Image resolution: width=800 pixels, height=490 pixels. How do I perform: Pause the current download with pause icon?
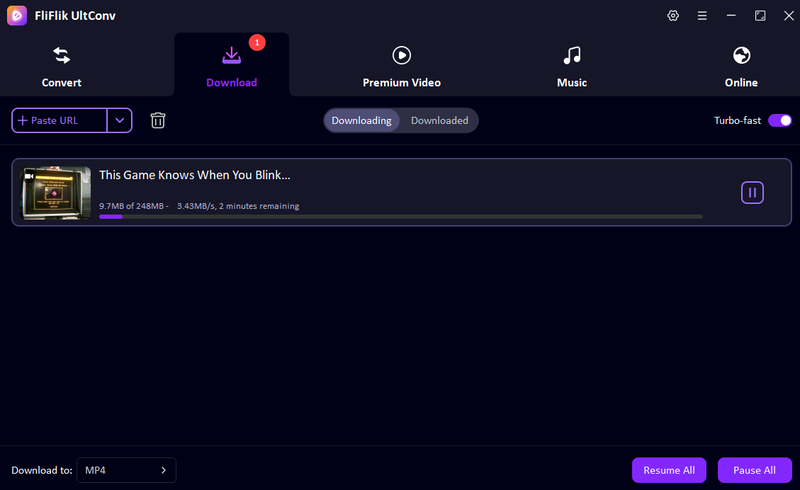click(x=752, y=192)
